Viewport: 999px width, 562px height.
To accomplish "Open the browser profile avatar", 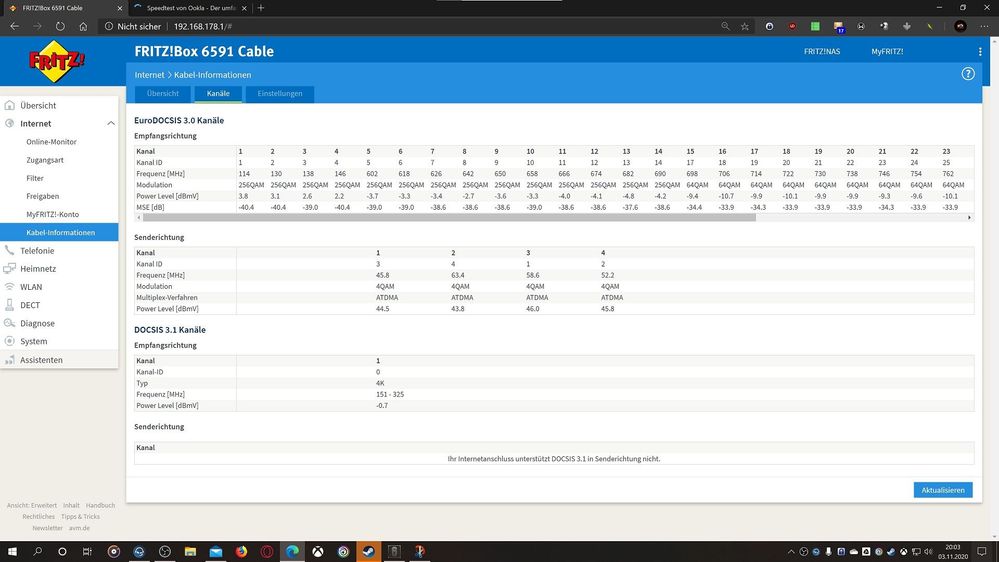I will (961, 26).
